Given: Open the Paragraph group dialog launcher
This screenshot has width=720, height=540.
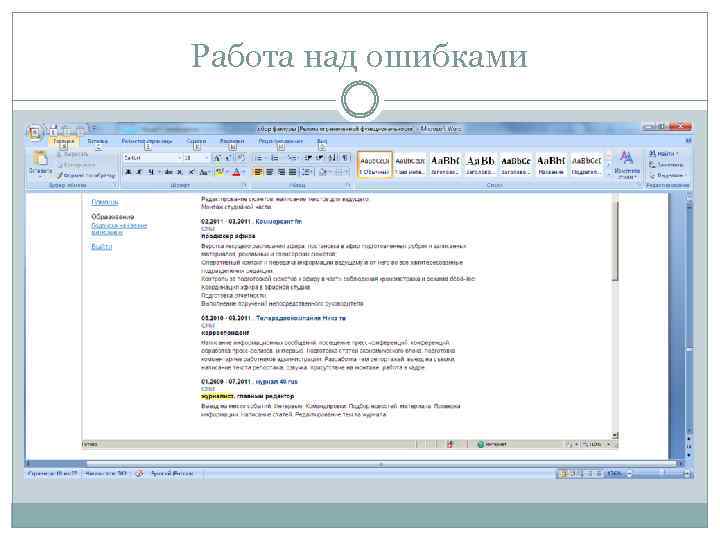Looking at the screenshot, I should [x=348, y=185].
